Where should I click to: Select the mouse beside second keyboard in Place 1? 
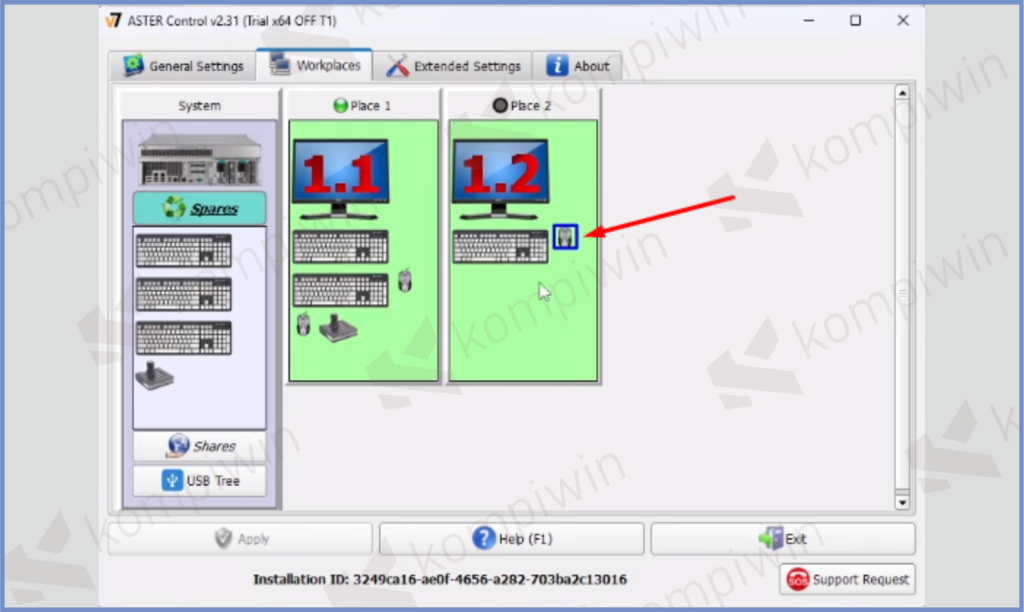click(x=404, y=281)
